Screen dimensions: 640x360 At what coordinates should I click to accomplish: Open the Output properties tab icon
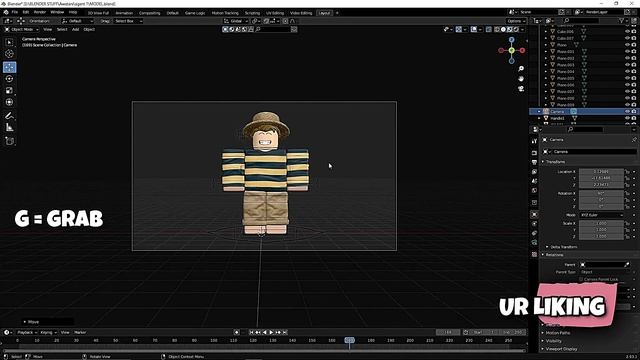(x=534, y=162)
